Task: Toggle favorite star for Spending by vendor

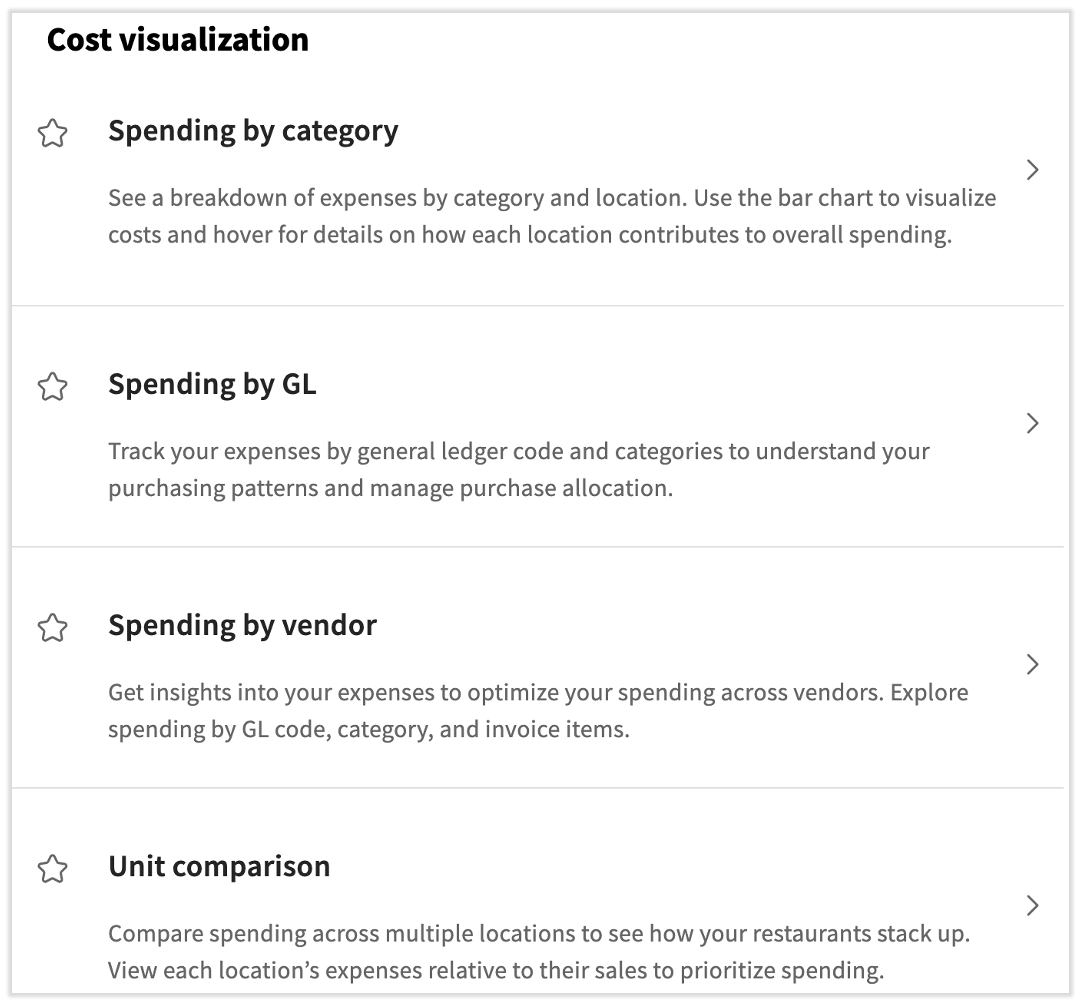Action: [52, 627]
